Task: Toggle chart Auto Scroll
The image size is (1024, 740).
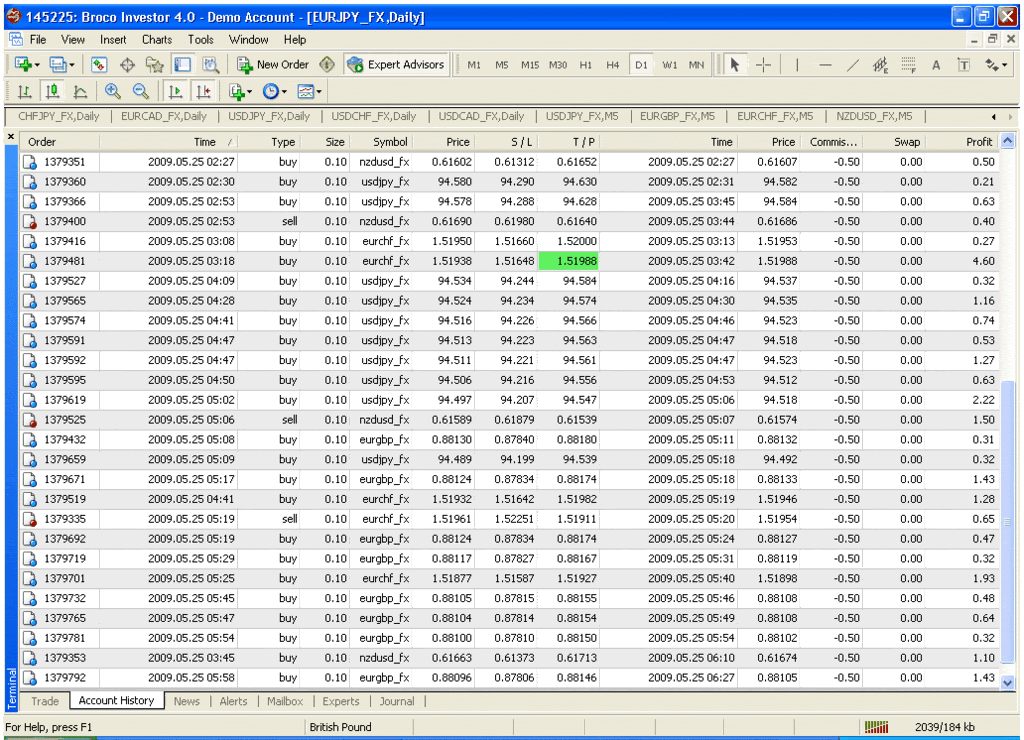Action: coord(175,91)
